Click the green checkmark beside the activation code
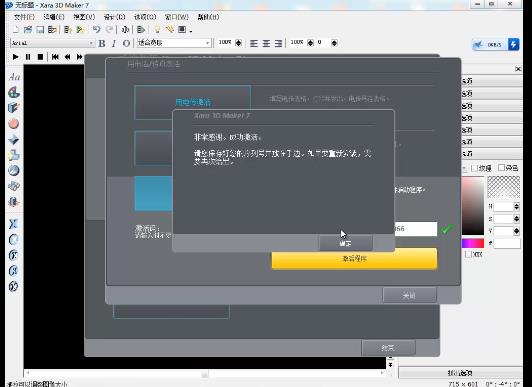 446,229
